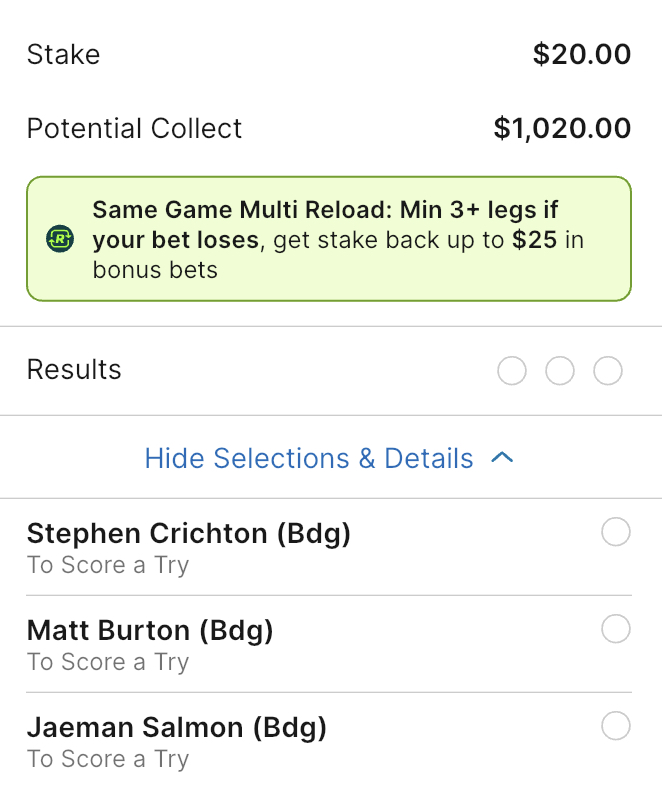Click To Score a Try under Matt Burton
The width and height of the screenshot is (662, 788).
pyautogui.click(x=108, y=662)
